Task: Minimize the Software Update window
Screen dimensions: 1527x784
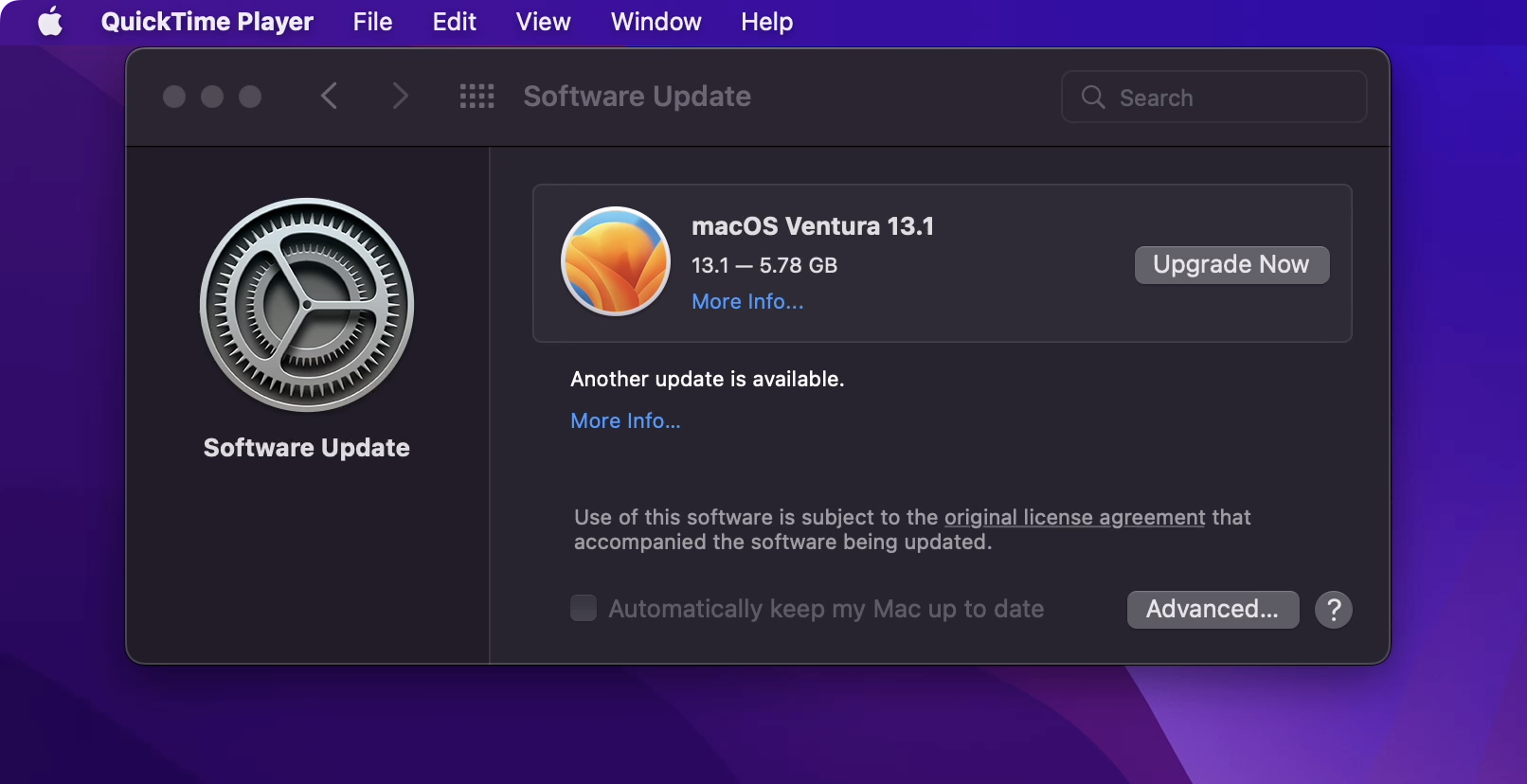Action: click(x=212, y=97)
